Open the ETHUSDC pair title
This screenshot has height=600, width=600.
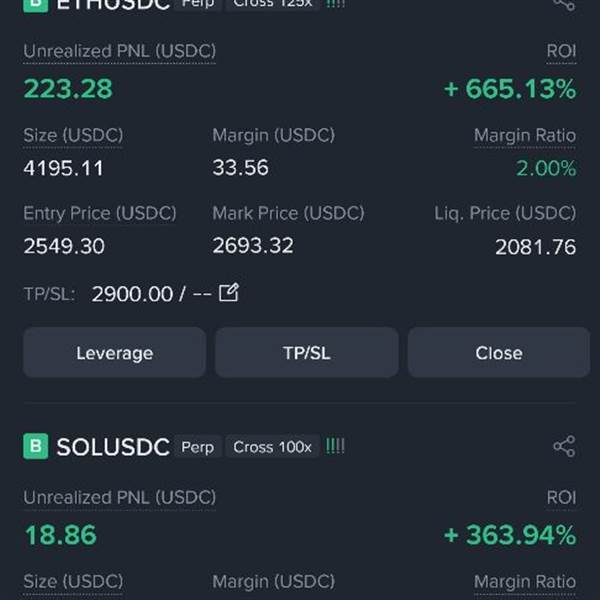pos(113,5)
